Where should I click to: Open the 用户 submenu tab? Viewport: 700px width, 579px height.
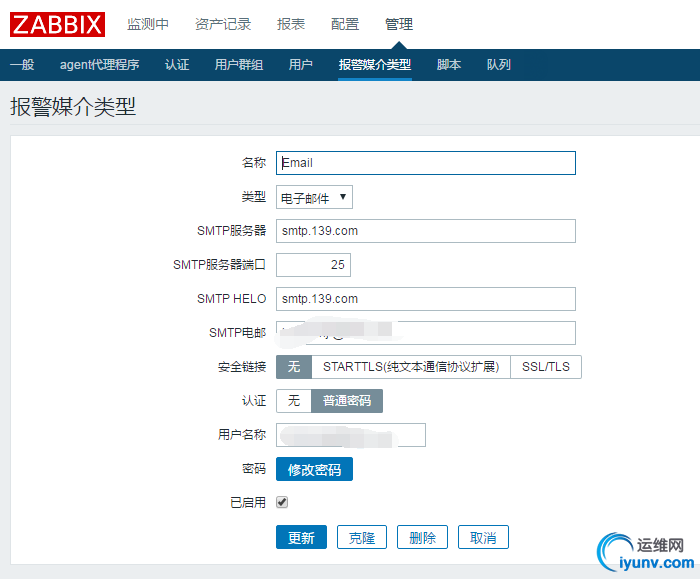point(300,65)
